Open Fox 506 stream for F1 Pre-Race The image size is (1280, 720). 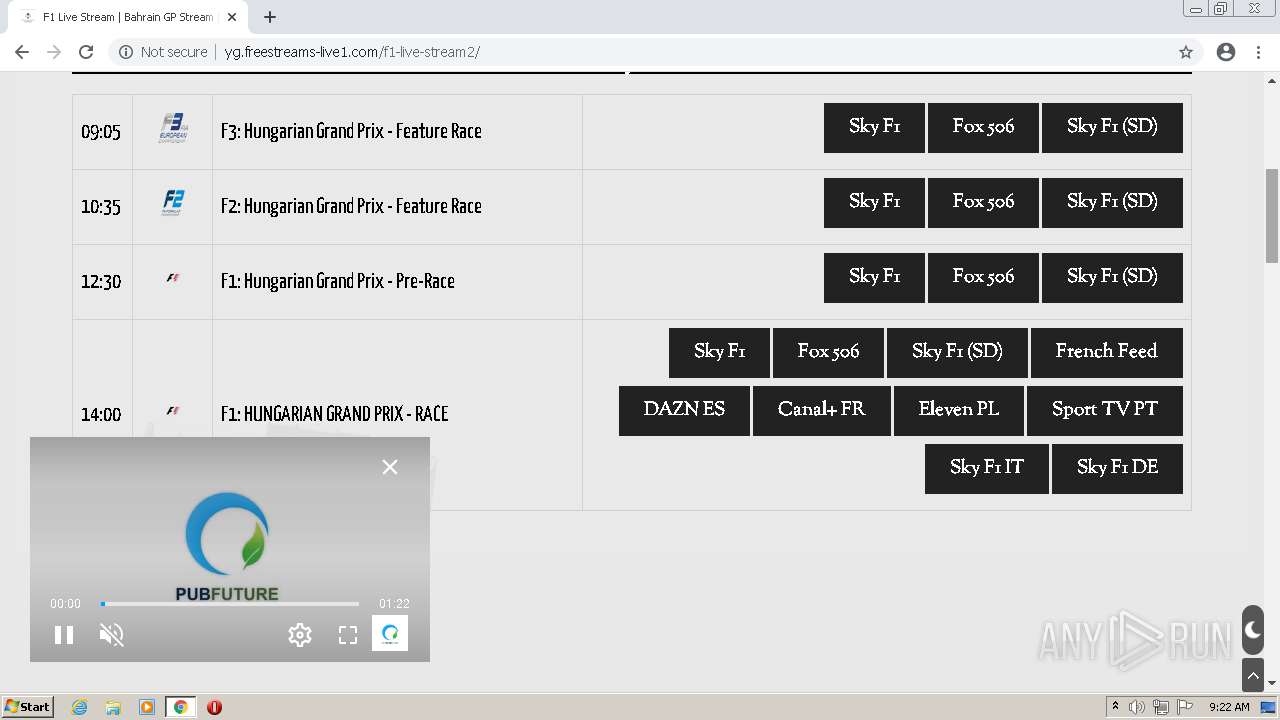pyautogui.click(x=983, y=278)
